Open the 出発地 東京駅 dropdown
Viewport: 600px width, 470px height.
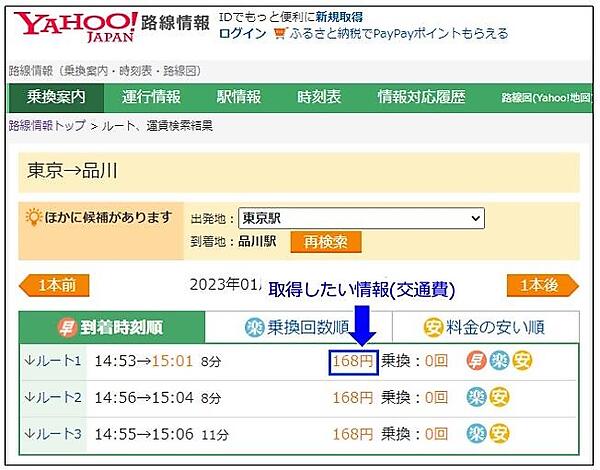tap(361, 218)
